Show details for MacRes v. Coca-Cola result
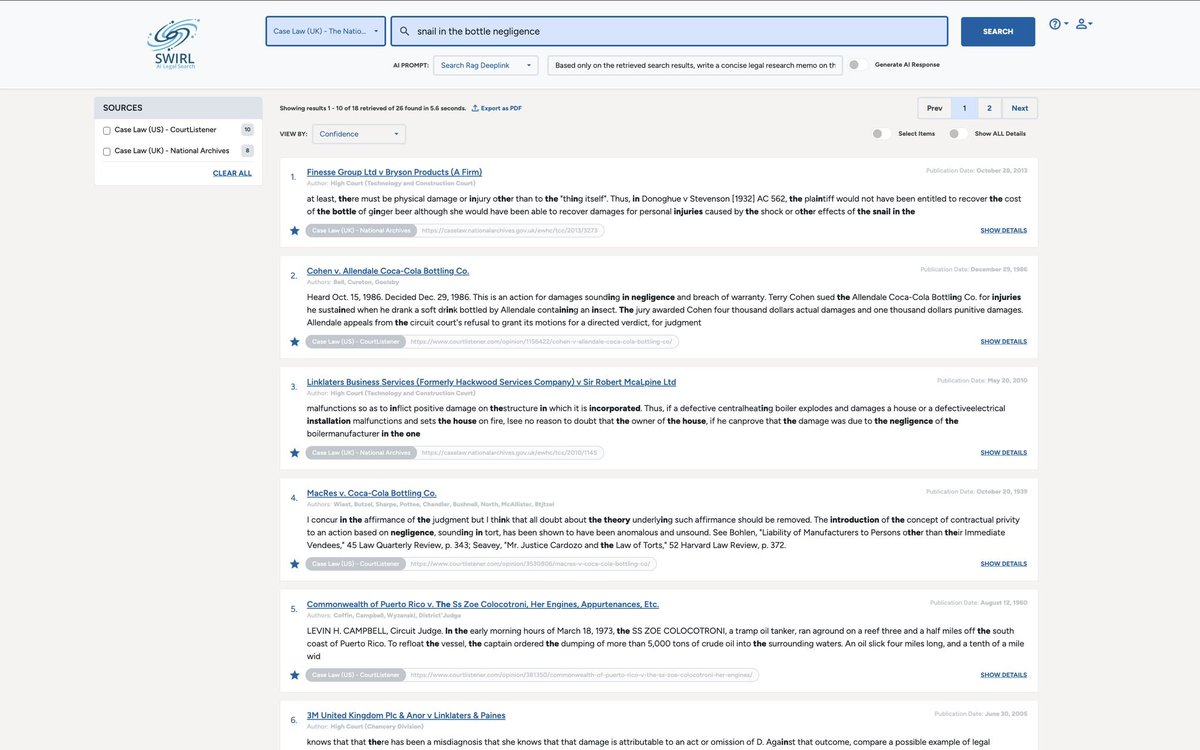1200x750 pixels. point(1003,563)
